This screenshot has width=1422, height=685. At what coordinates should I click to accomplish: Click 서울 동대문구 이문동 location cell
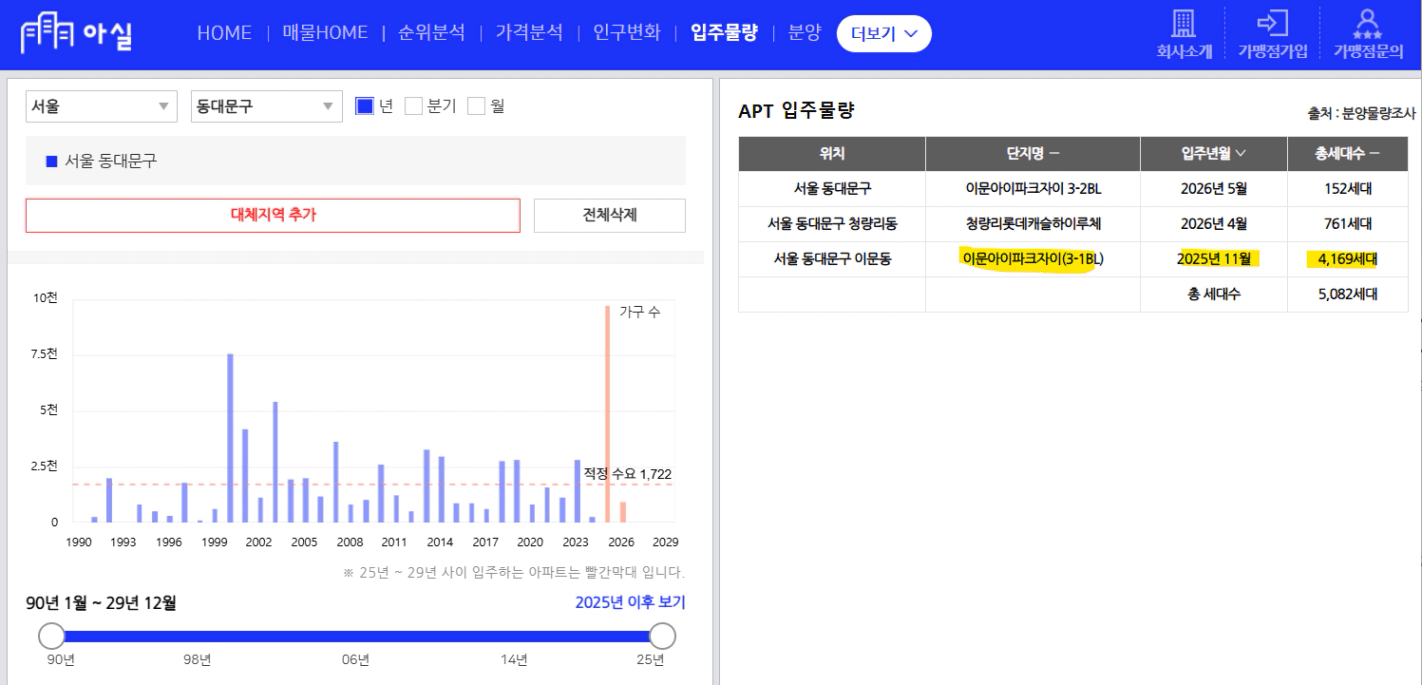click(832, 259)
